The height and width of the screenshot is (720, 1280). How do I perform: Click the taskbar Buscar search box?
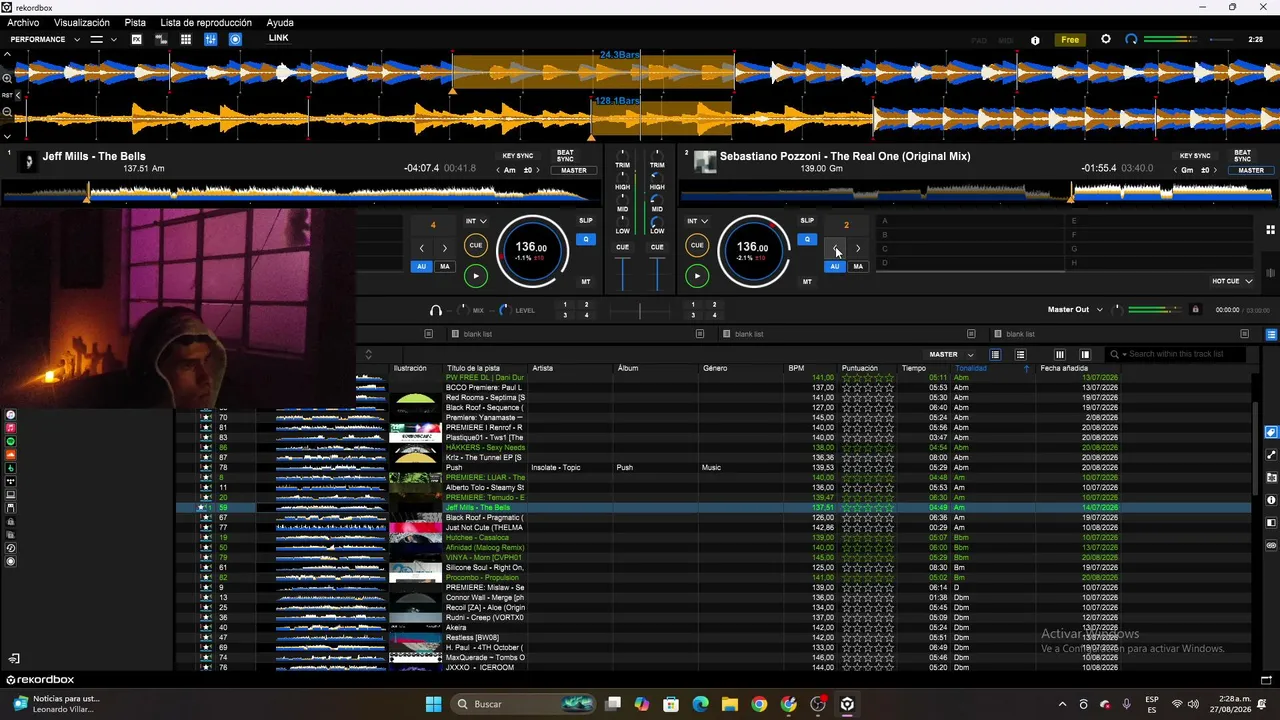524,704
